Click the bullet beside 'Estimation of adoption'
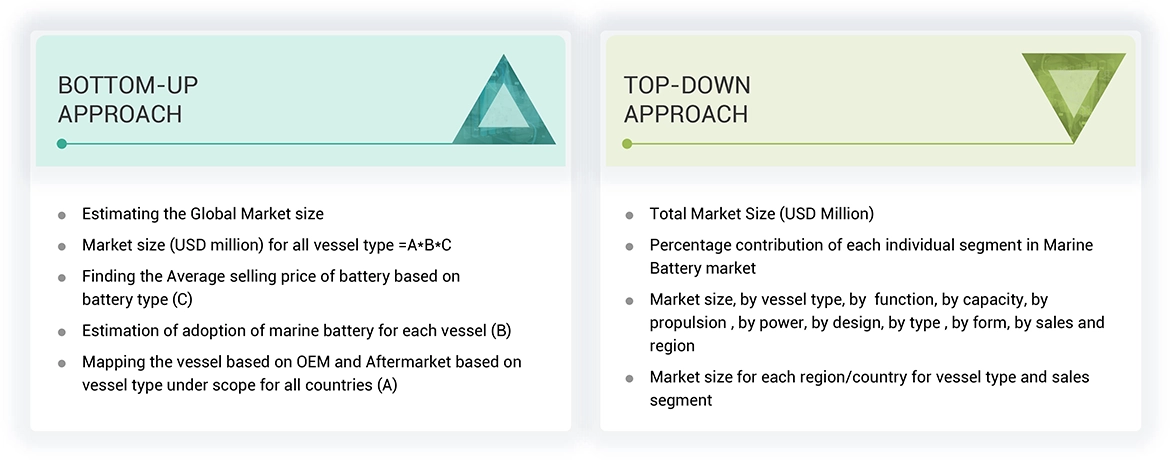Image resolution: width=1170 pixels, height=460 pixels. [x=62, y=331]
